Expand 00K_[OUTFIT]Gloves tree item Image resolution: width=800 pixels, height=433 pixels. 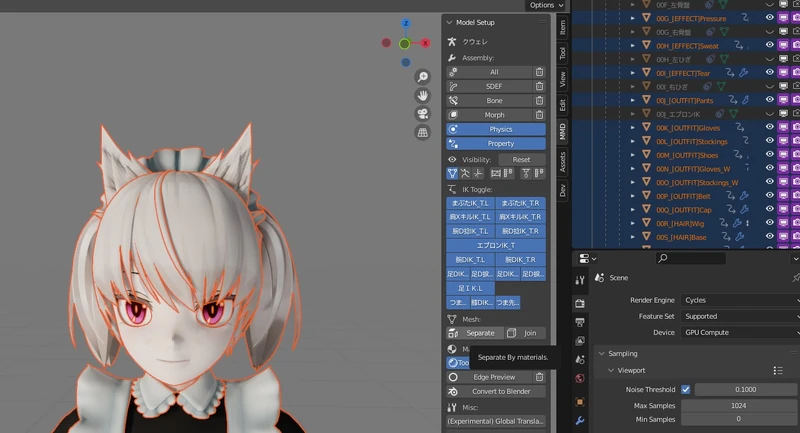click(x=633, y=128)
